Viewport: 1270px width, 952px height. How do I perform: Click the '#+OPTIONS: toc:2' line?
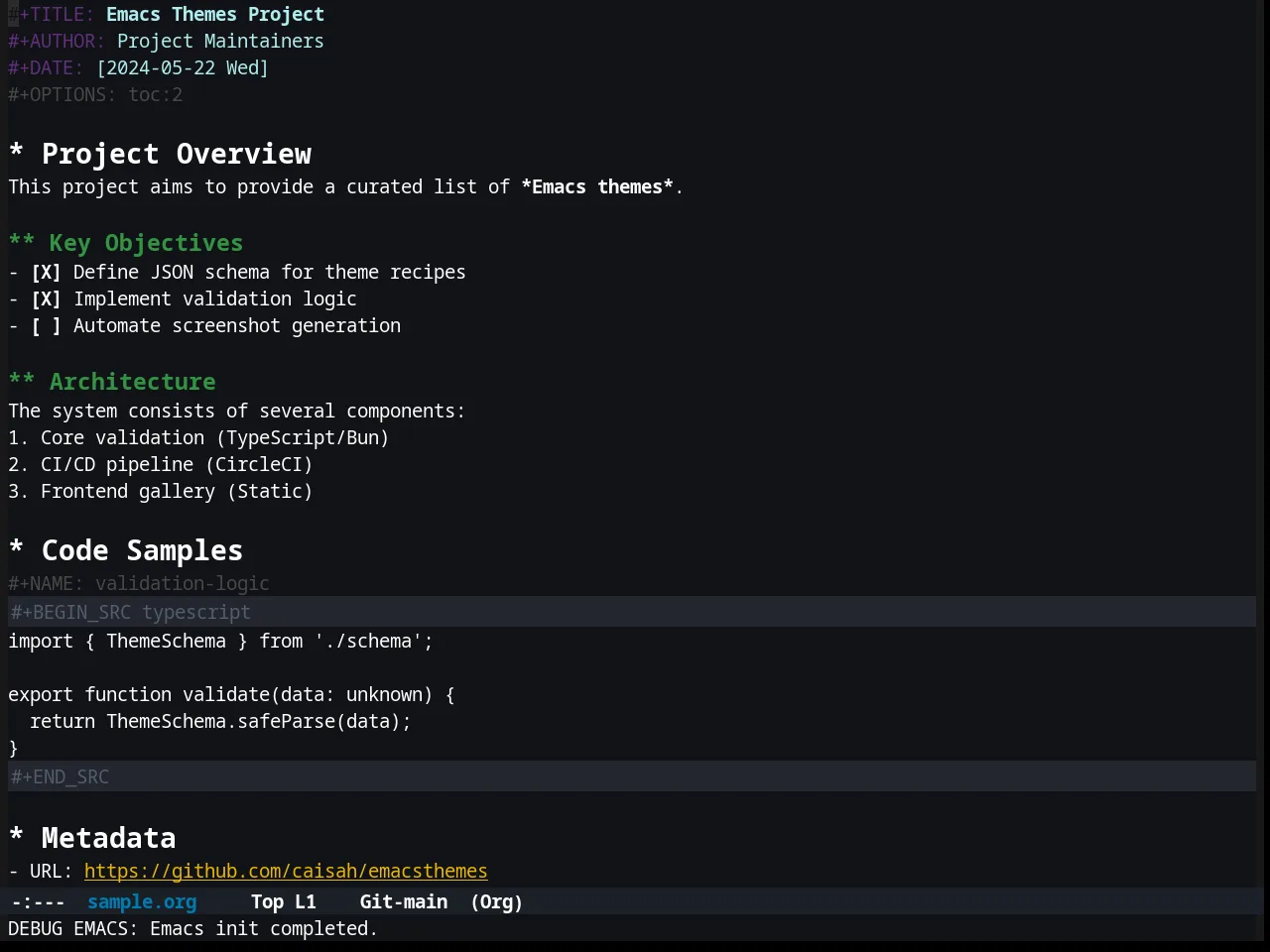pyautogui.click(x=95, y=94)
